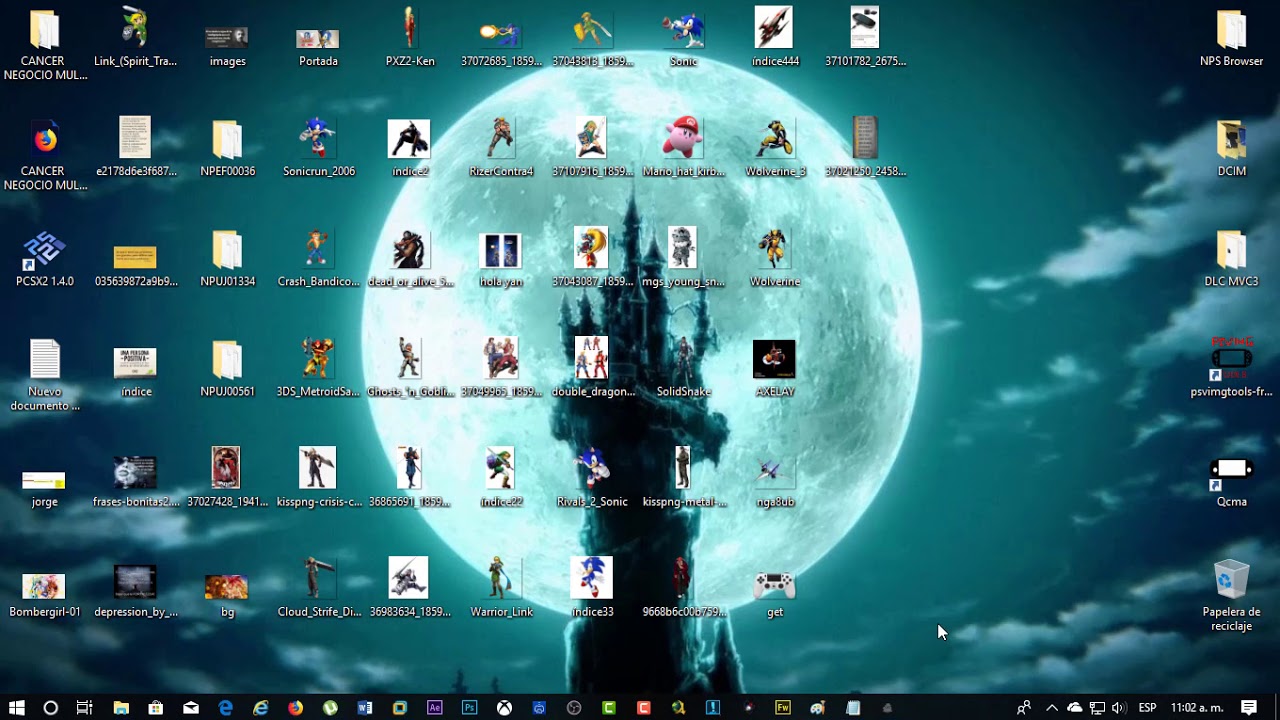Launch After Effects from the taskbar
The image size is (1280, 720).
click(435, 707)
